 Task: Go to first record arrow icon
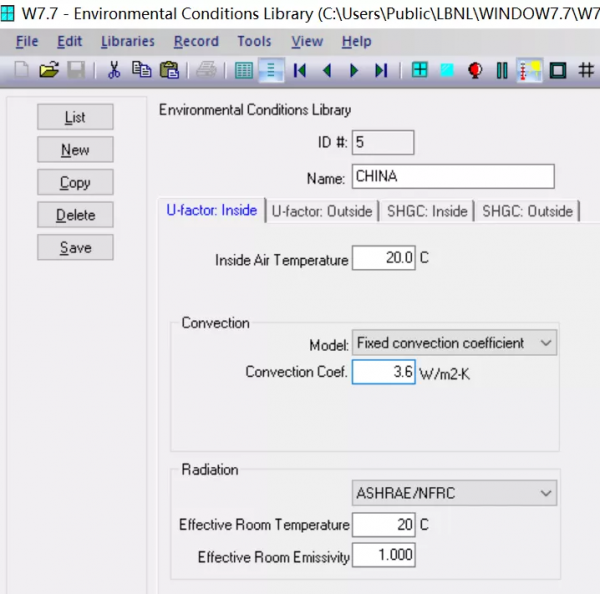(x=299, y=70)
